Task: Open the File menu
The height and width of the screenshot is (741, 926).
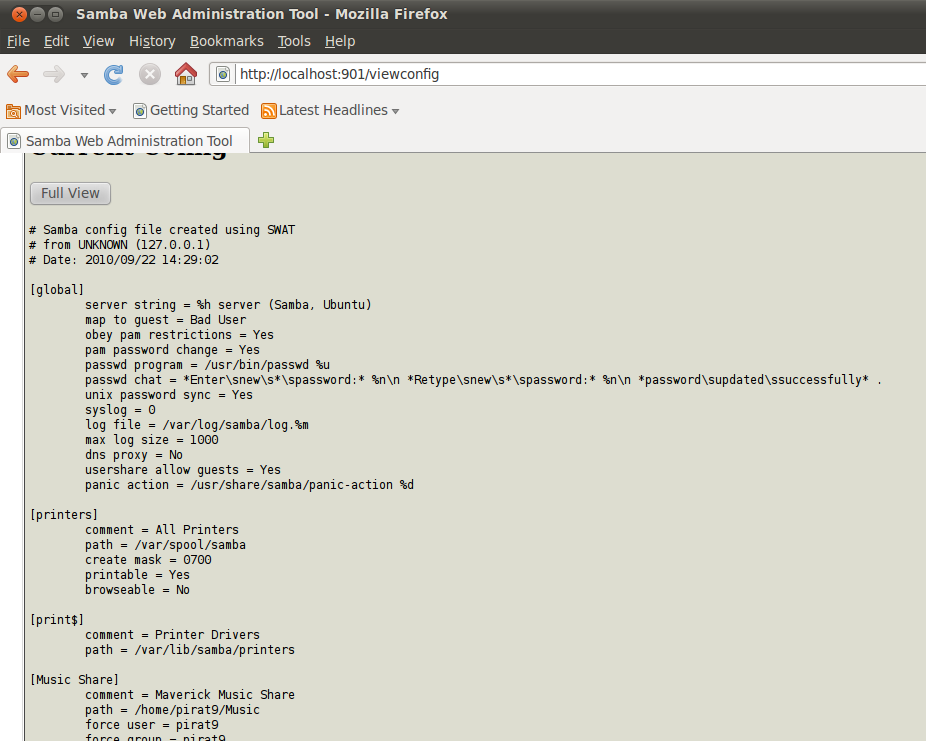Action: 18,41
